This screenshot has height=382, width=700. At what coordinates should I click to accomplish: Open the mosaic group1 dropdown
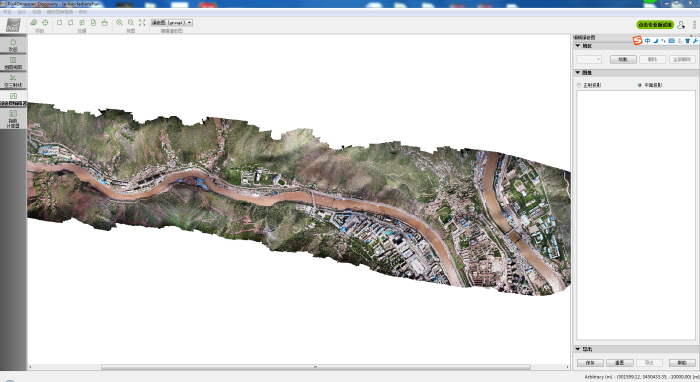171,22
